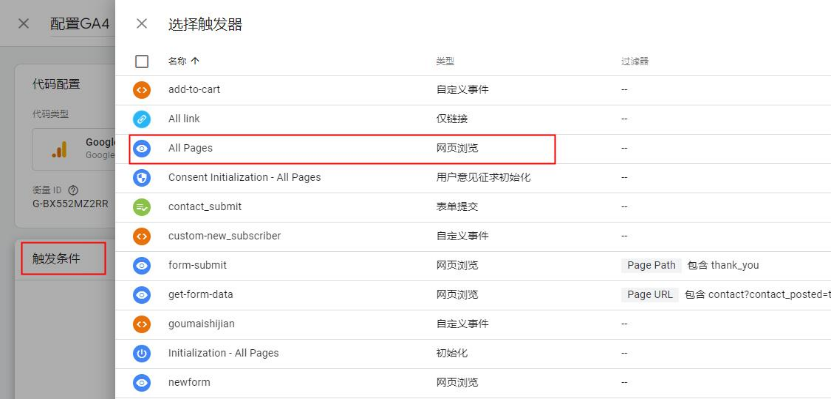Click the 过滤器 column header
The width and height of the screenshot is (831, 399).
(x=635, y=61)
